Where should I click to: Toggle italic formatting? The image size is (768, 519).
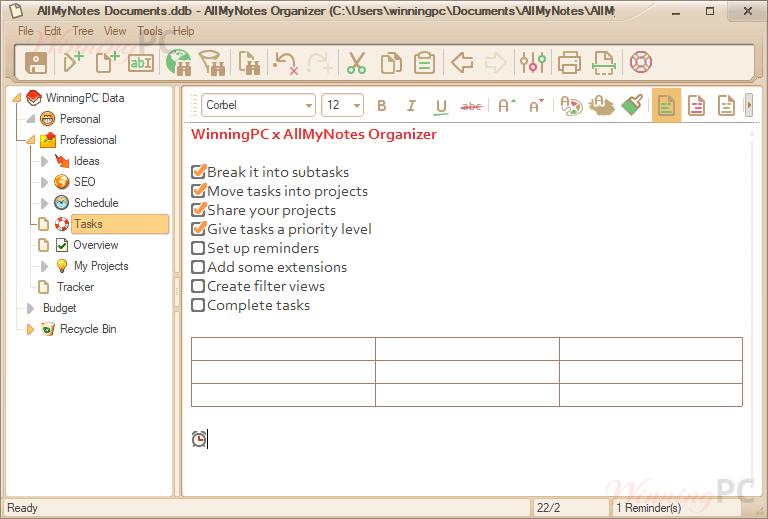411,106
